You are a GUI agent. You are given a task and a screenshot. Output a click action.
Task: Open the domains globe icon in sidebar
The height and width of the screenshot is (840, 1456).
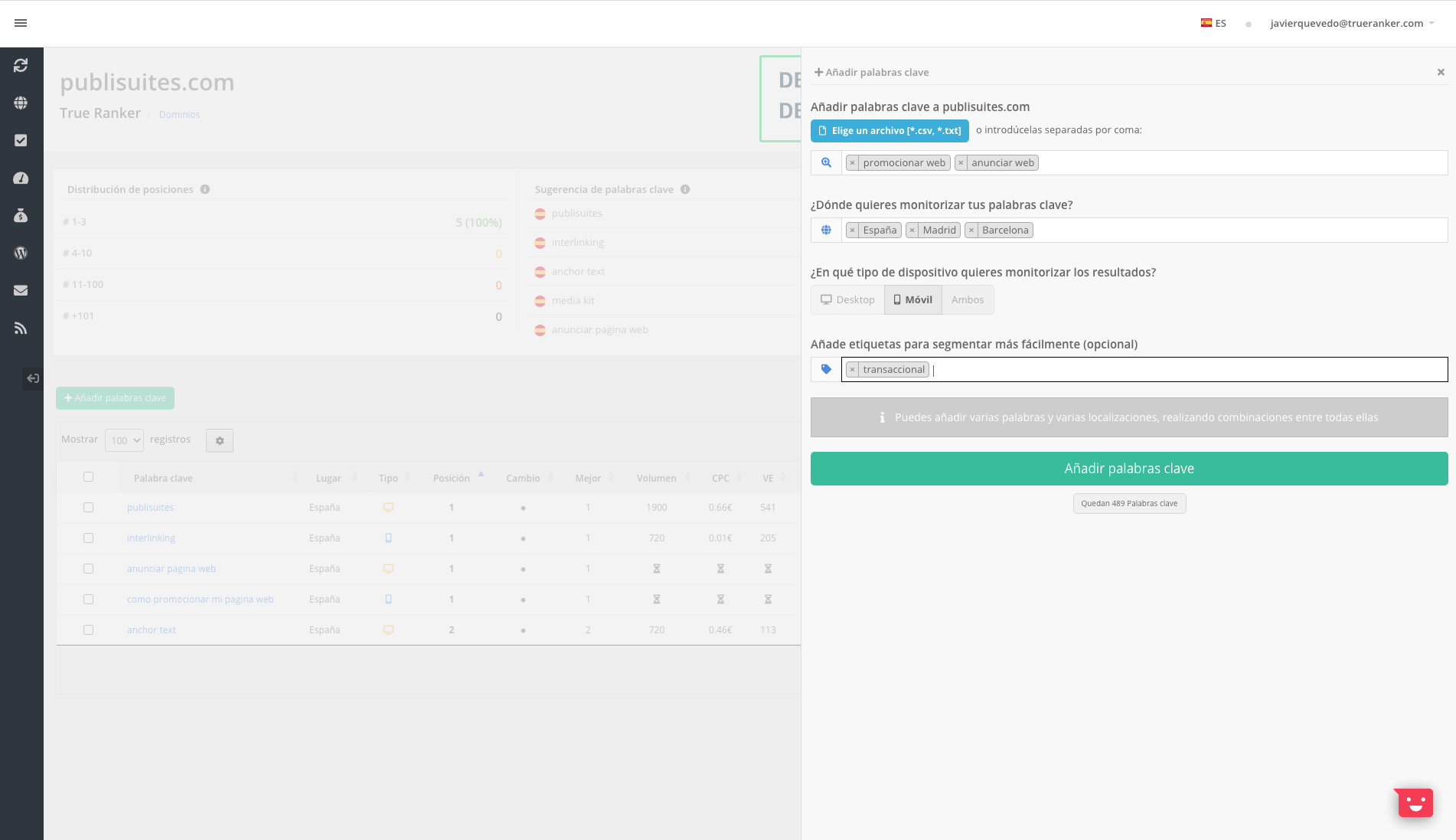pyautogui.click(x=21, y=103)
